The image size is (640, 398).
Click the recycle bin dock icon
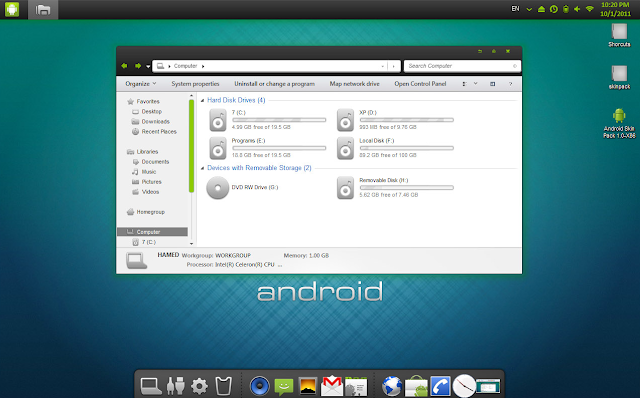tap(223, 386)
